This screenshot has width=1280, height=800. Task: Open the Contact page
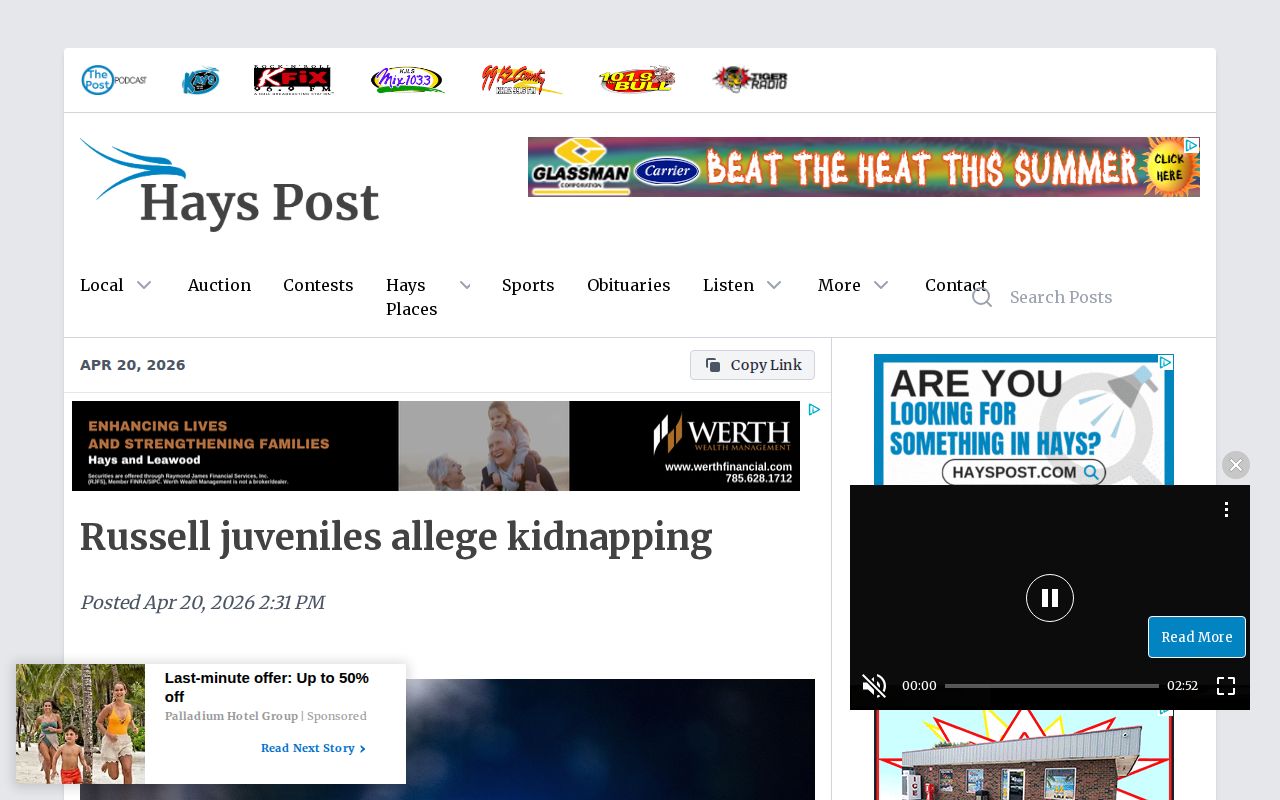coord(956,286)
